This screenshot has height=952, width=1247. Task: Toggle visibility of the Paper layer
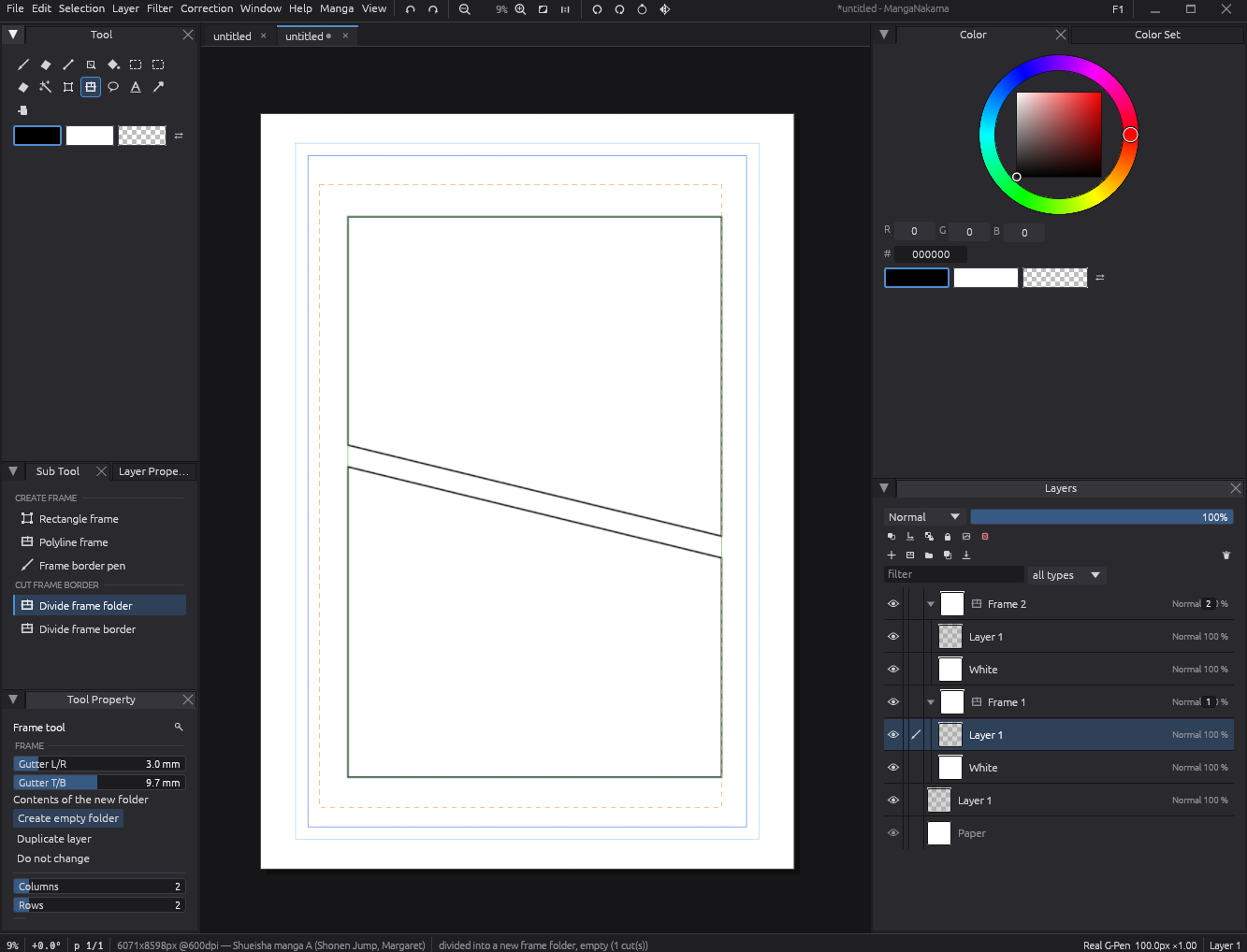(x=893, y=833)
